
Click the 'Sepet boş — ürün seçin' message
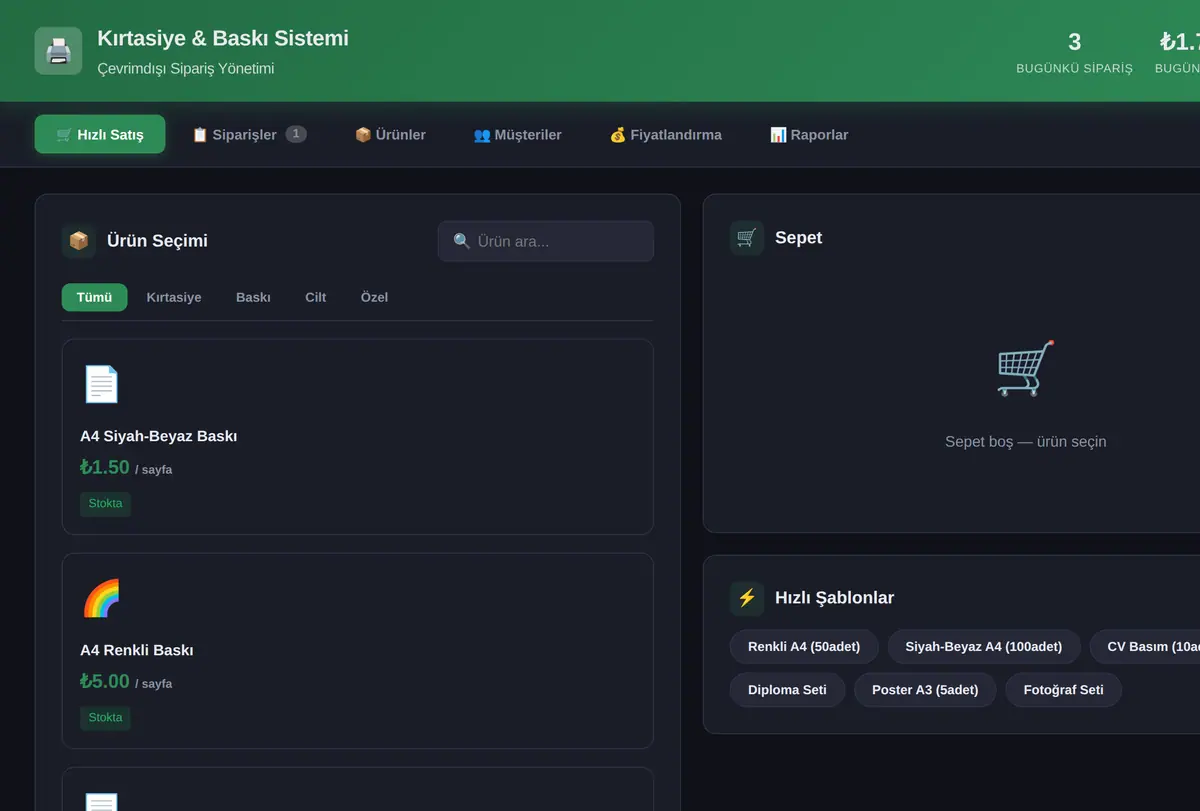[x=1026, y=442]
